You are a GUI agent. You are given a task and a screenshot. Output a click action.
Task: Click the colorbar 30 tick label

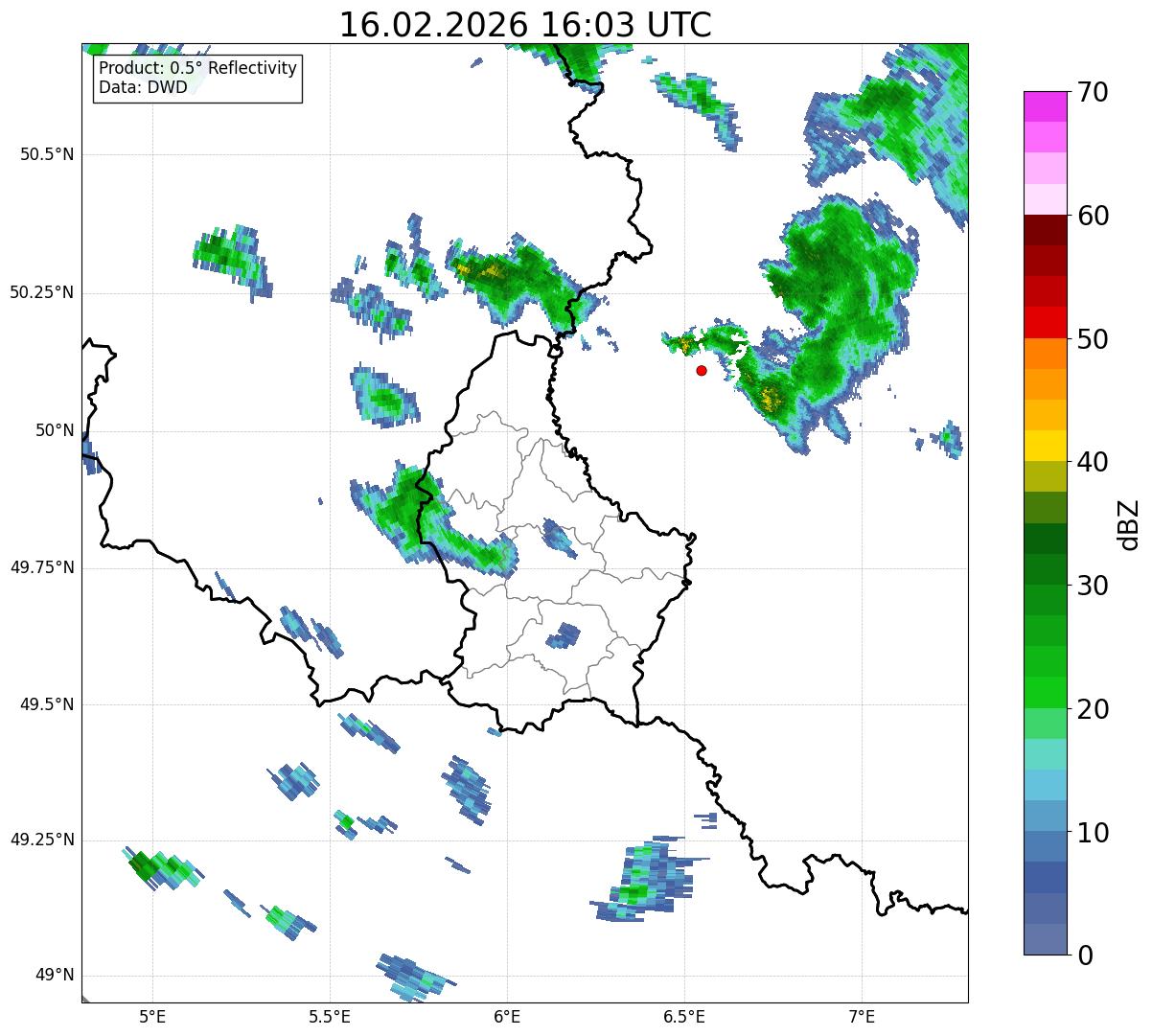click(x=1093, y=586)
